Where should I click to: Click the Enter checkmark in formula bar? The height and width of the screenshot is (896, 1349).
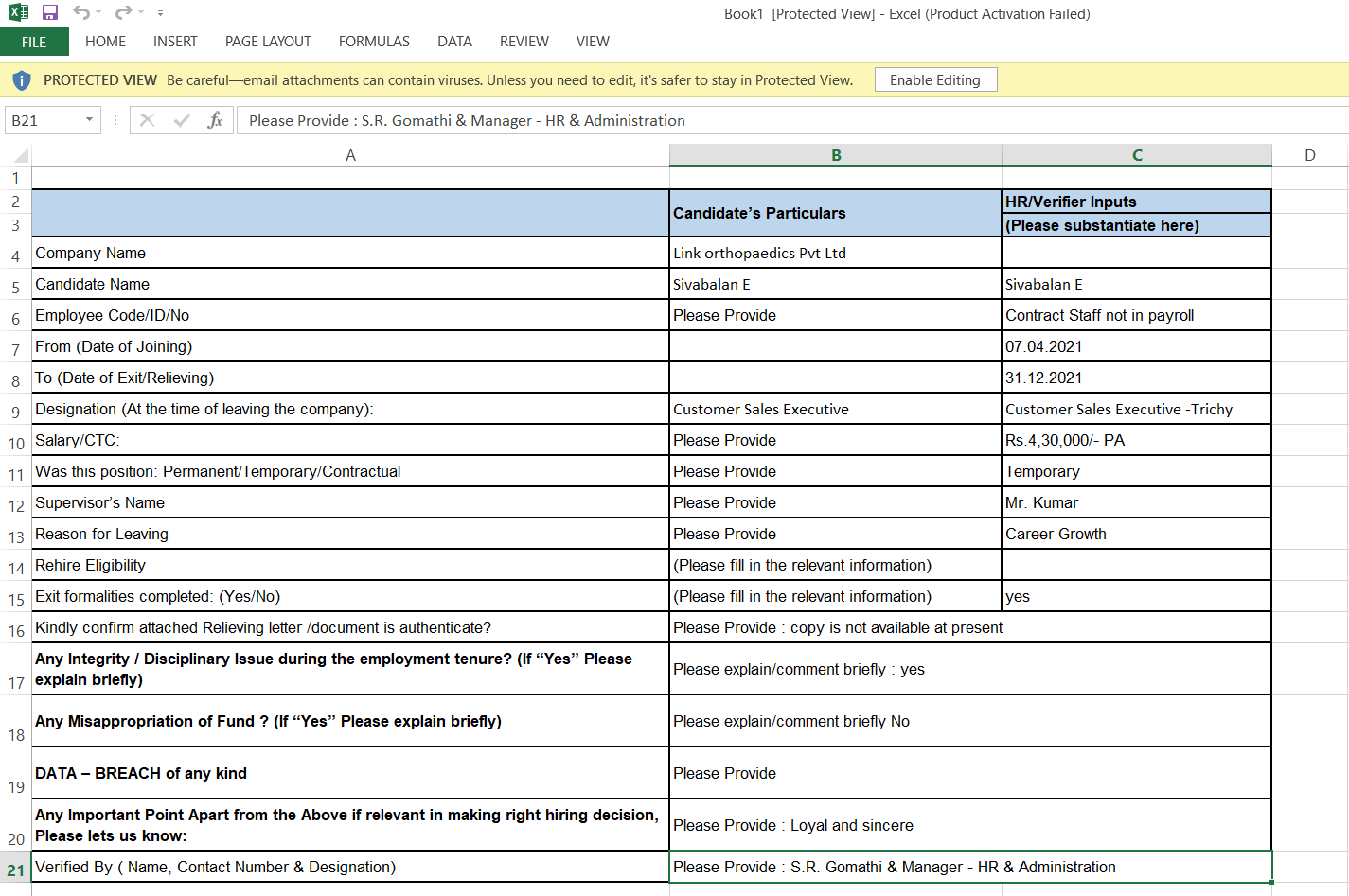182,120
